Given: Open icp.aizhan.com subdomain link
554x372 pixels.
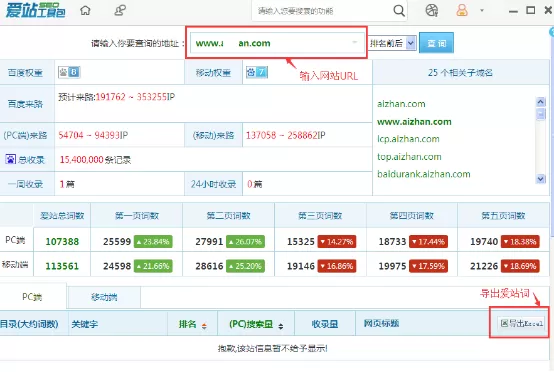Looking at the screenshot, I should coord(408,139).
